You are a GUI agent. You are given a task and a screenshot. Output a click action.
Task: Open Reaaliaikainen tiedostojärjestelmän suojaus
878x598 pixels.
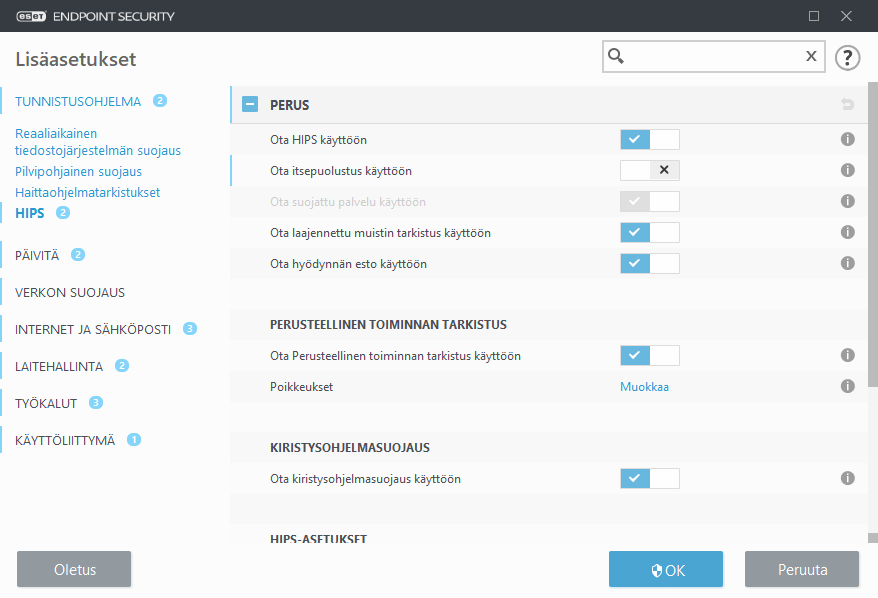pyautogui.click(x=98, y=142)
